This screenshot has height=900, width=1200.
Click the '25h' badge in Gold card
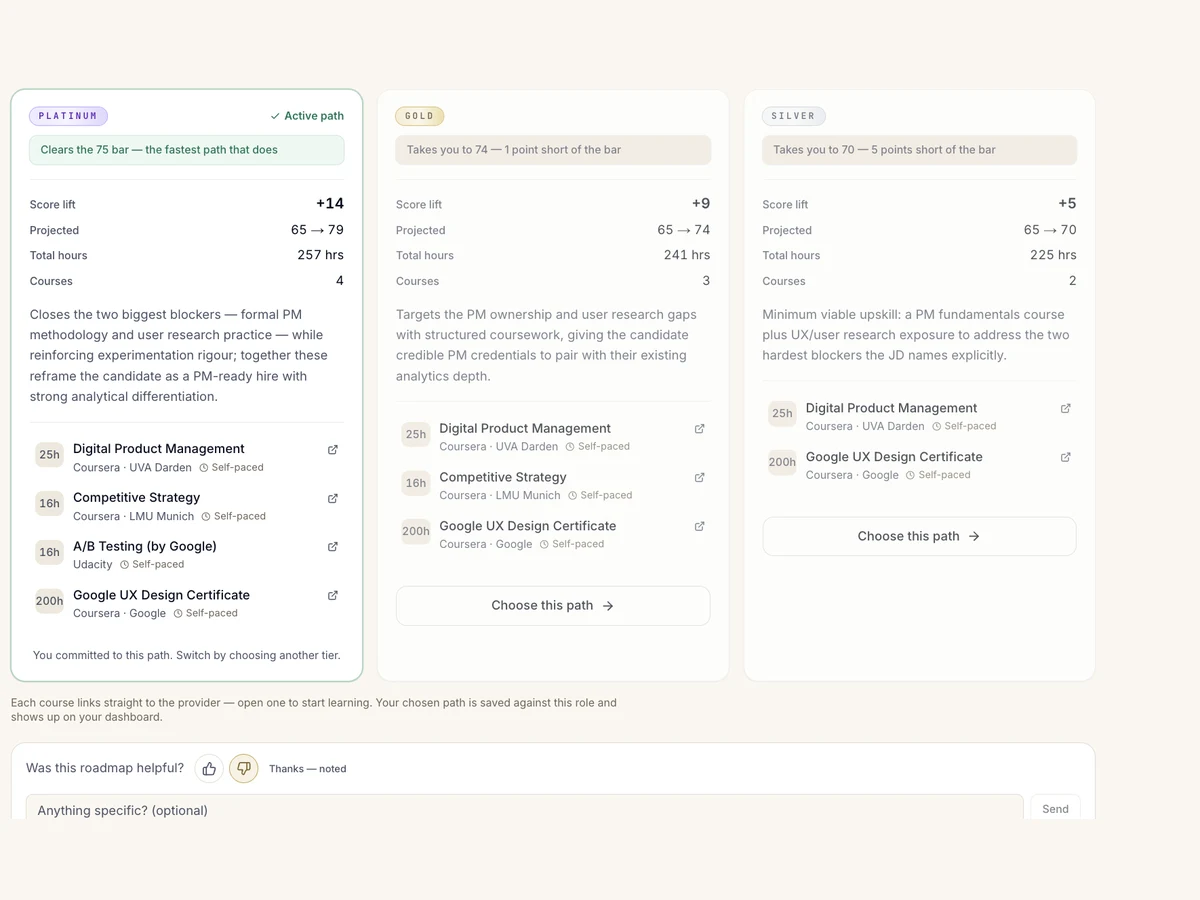[416, 434]
